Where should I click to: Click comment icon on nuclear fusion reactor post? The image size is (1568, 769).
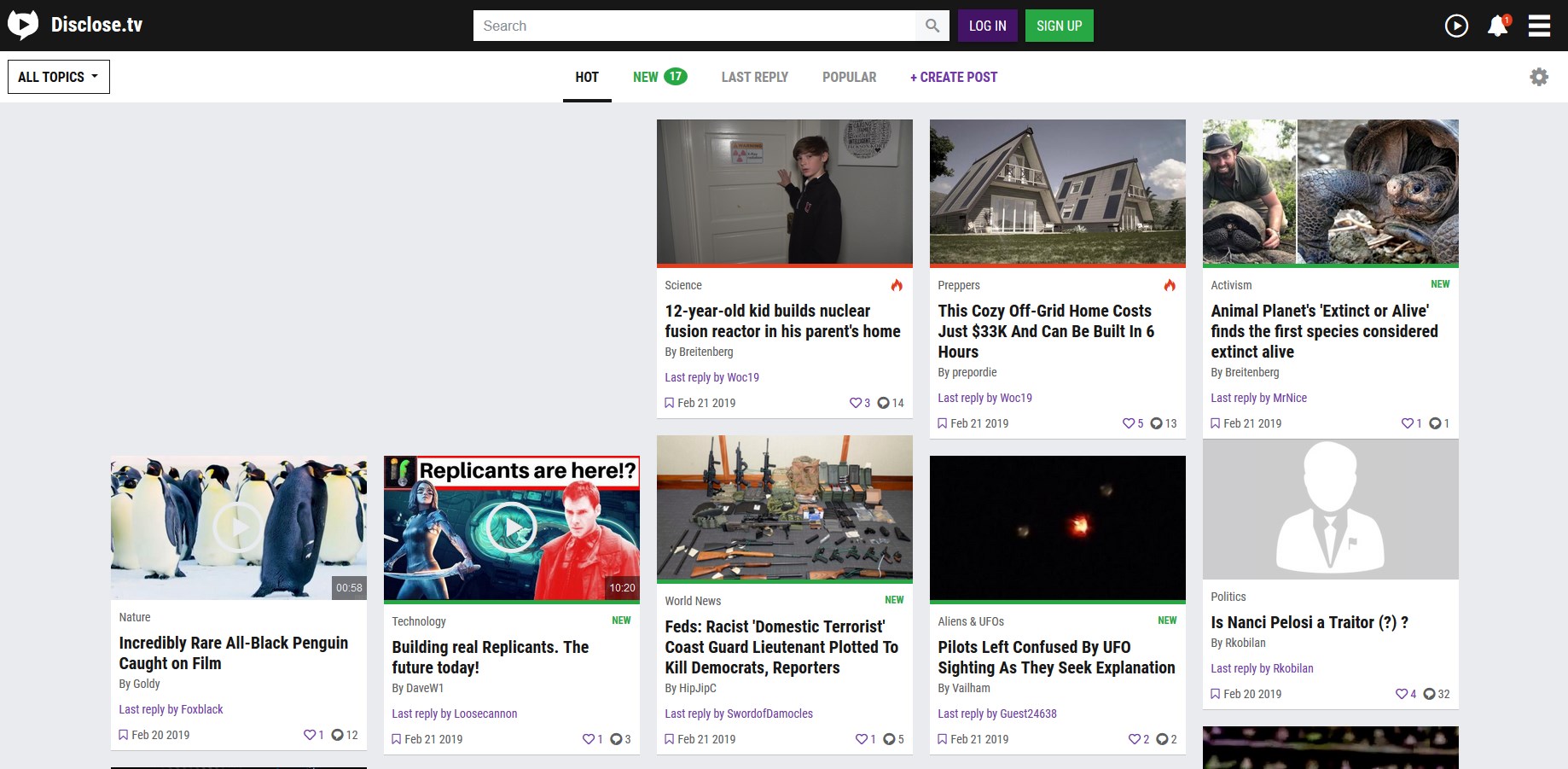coord(883,403)
